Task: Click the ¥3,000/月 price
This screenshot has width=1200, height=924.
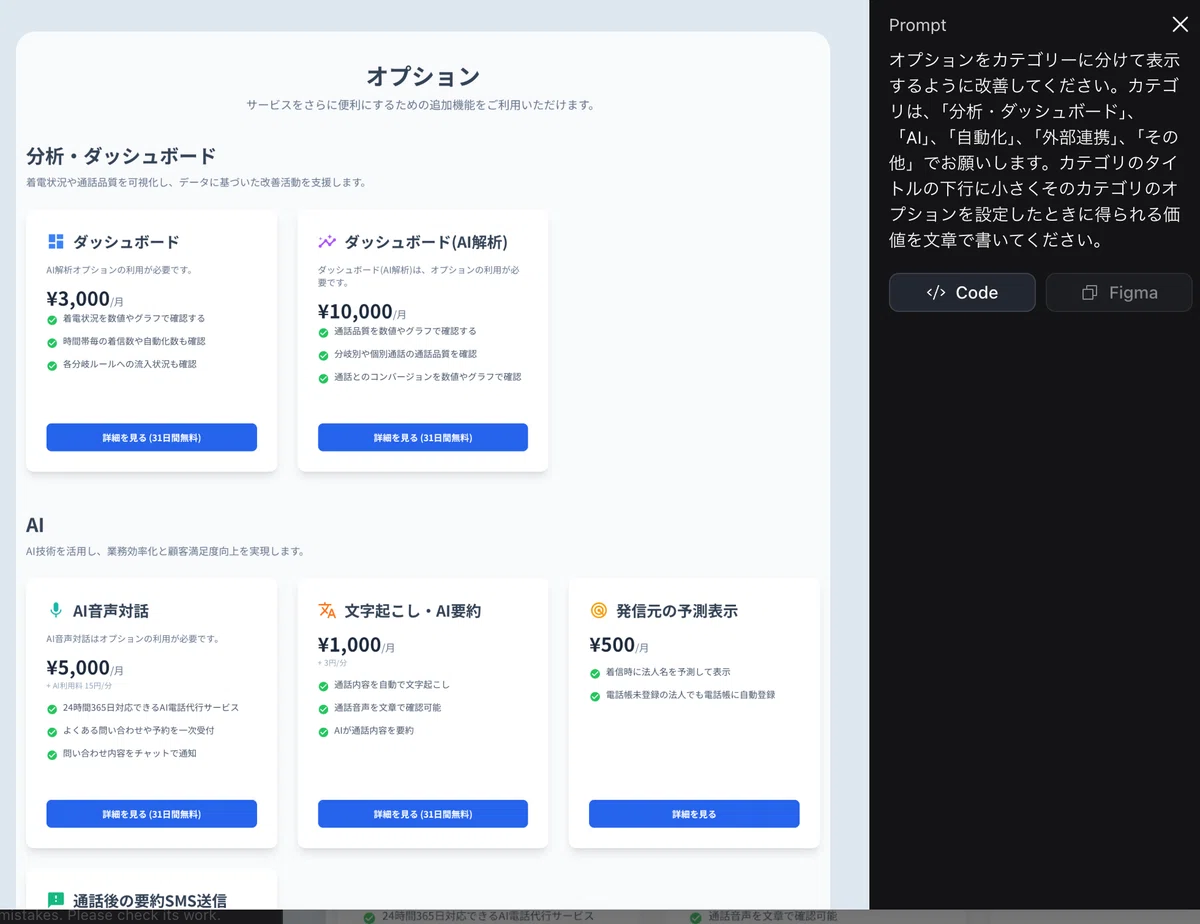Action: 85,298
